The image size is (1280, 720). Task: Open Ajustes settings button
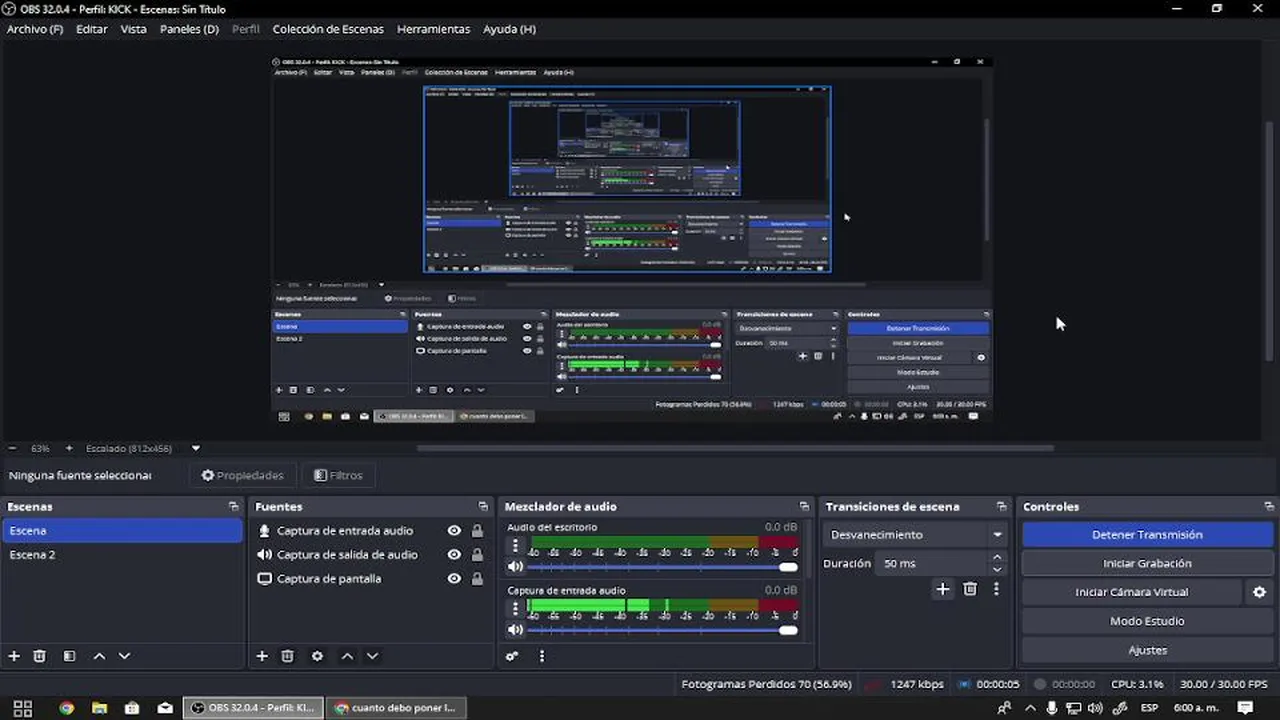click(1147, 650)
